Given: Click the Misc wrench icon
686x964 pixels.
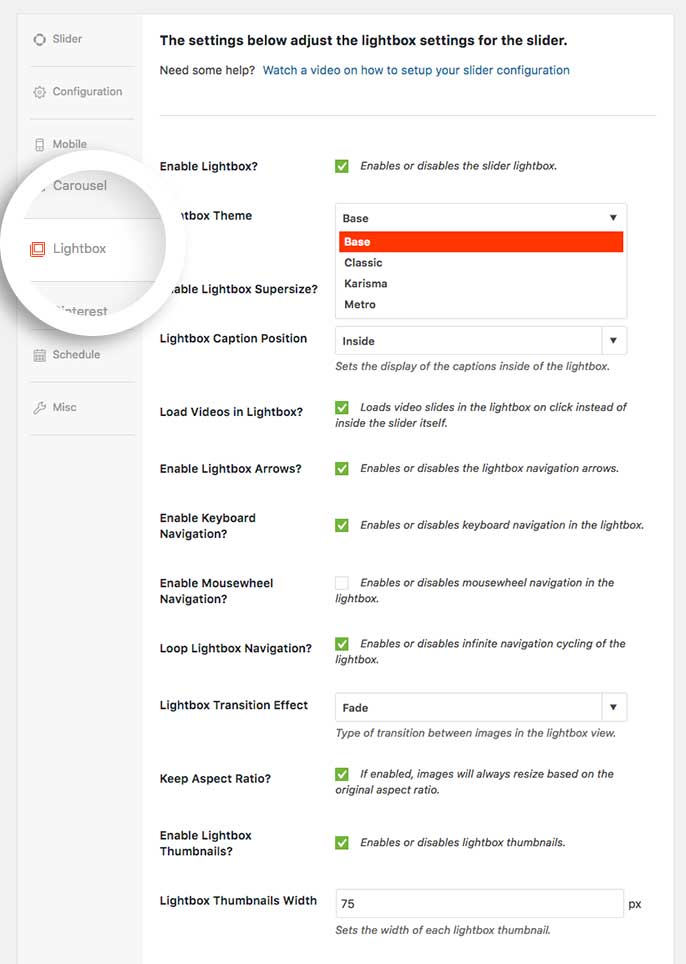Looking at the screenshot, I should 39,408.
